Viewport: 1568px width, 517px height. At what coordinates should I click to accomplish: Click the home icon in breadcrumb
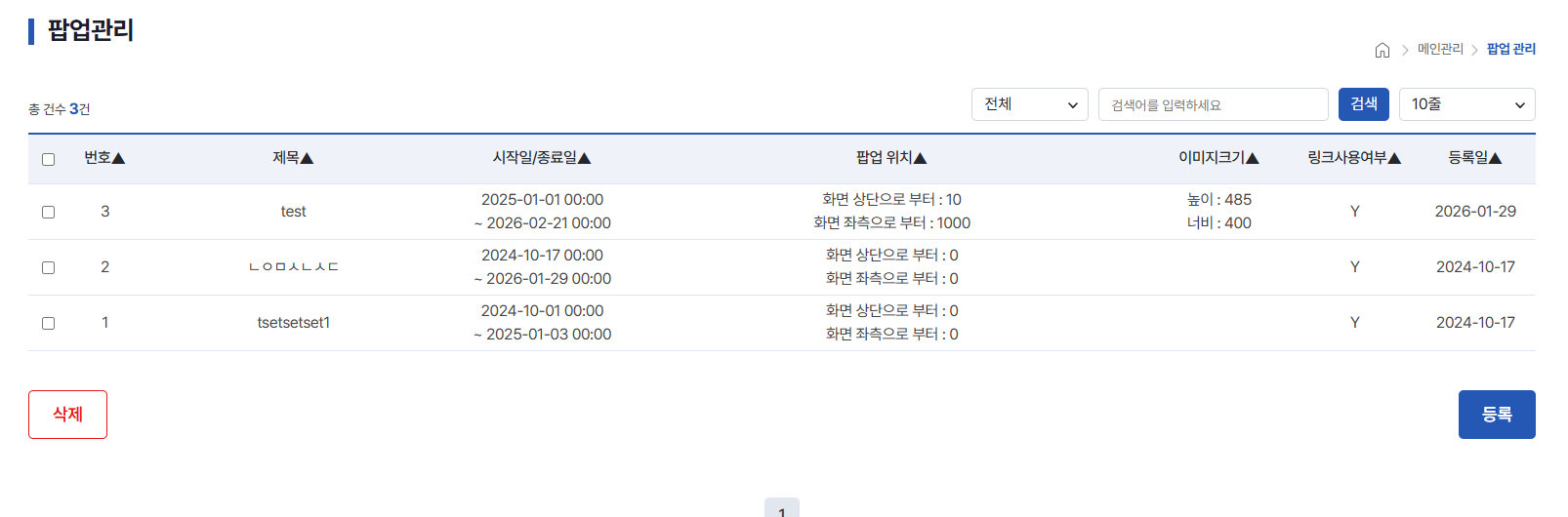(x=1382, y=50)
